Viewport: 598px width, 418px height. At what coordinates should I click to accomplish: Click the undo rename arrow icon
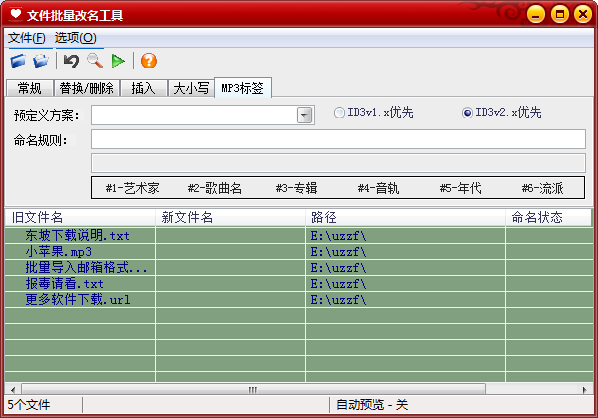tap(71, 61)
